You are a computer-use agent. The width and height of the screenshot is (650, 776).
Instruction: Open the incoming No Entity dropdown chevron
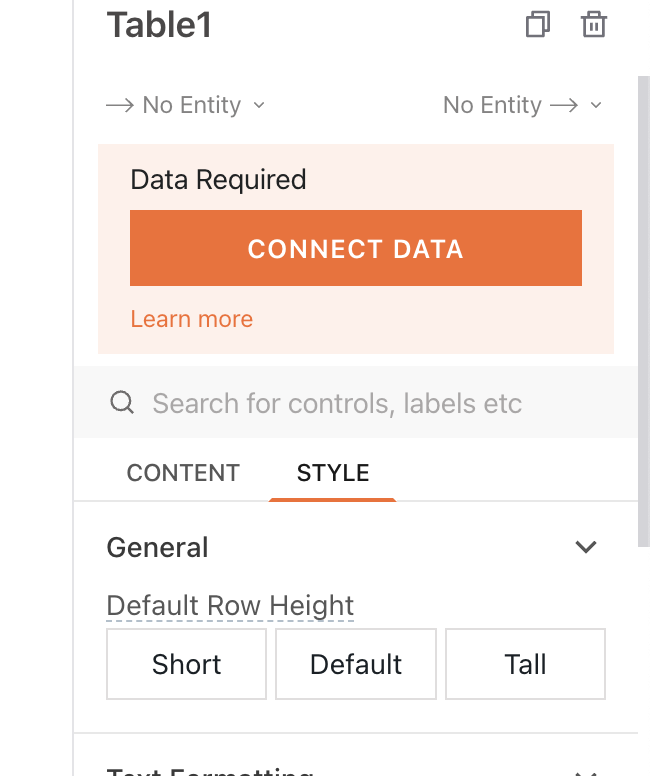click(x=259, y=105)
